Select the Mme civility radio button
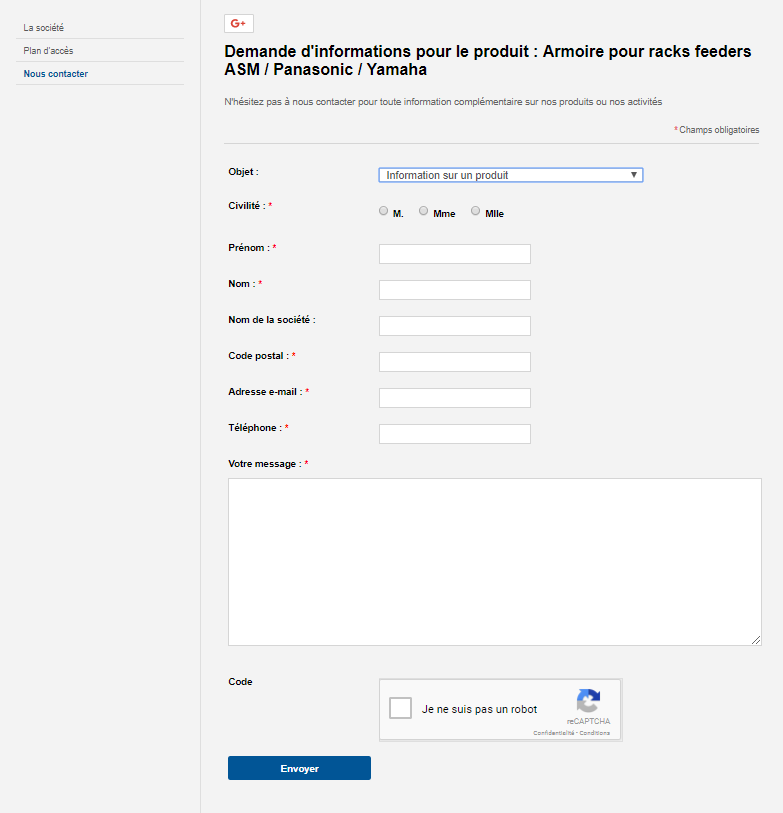Viewport: 783px width, 813px height. click(424, 211)
